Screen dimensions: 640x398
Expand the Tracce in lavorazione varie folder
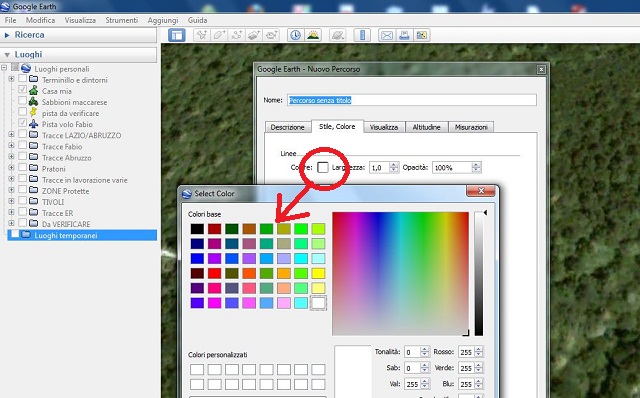(11, 179)
